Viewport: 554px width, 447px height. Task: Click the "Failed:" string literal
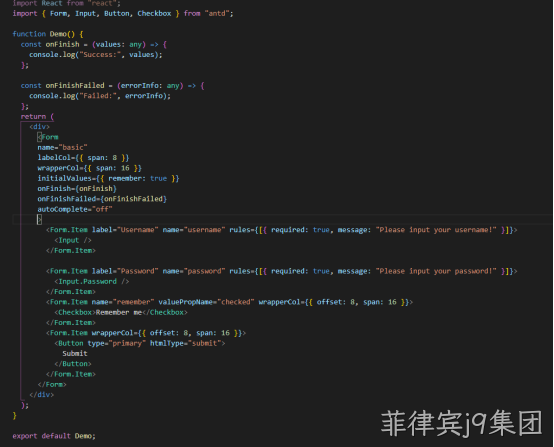tap(98, 96)
